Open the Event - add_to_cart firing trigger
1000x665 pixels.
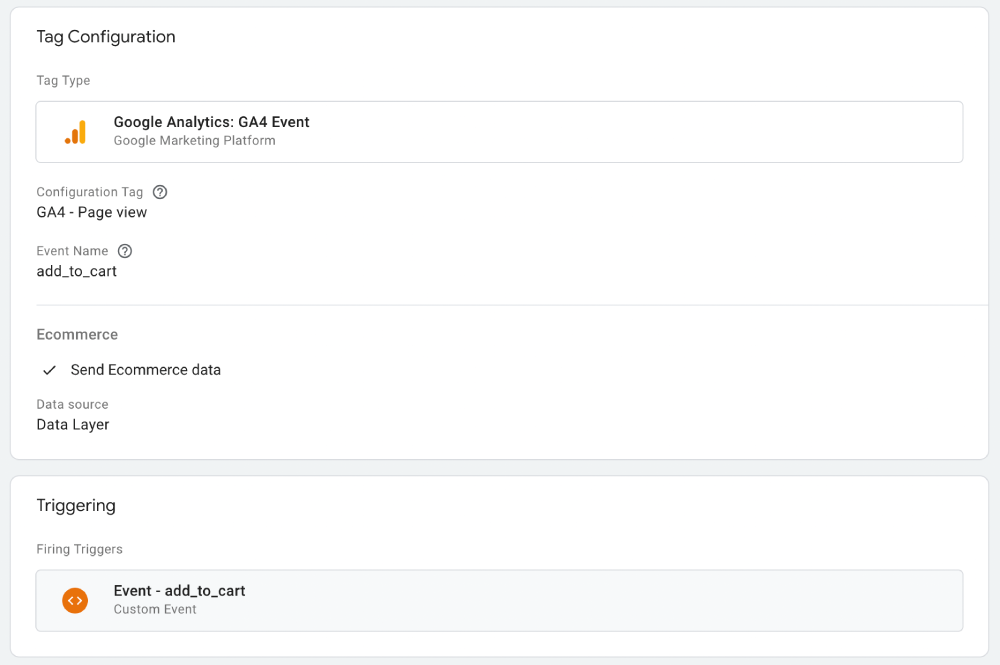click(x=499, y=601)
